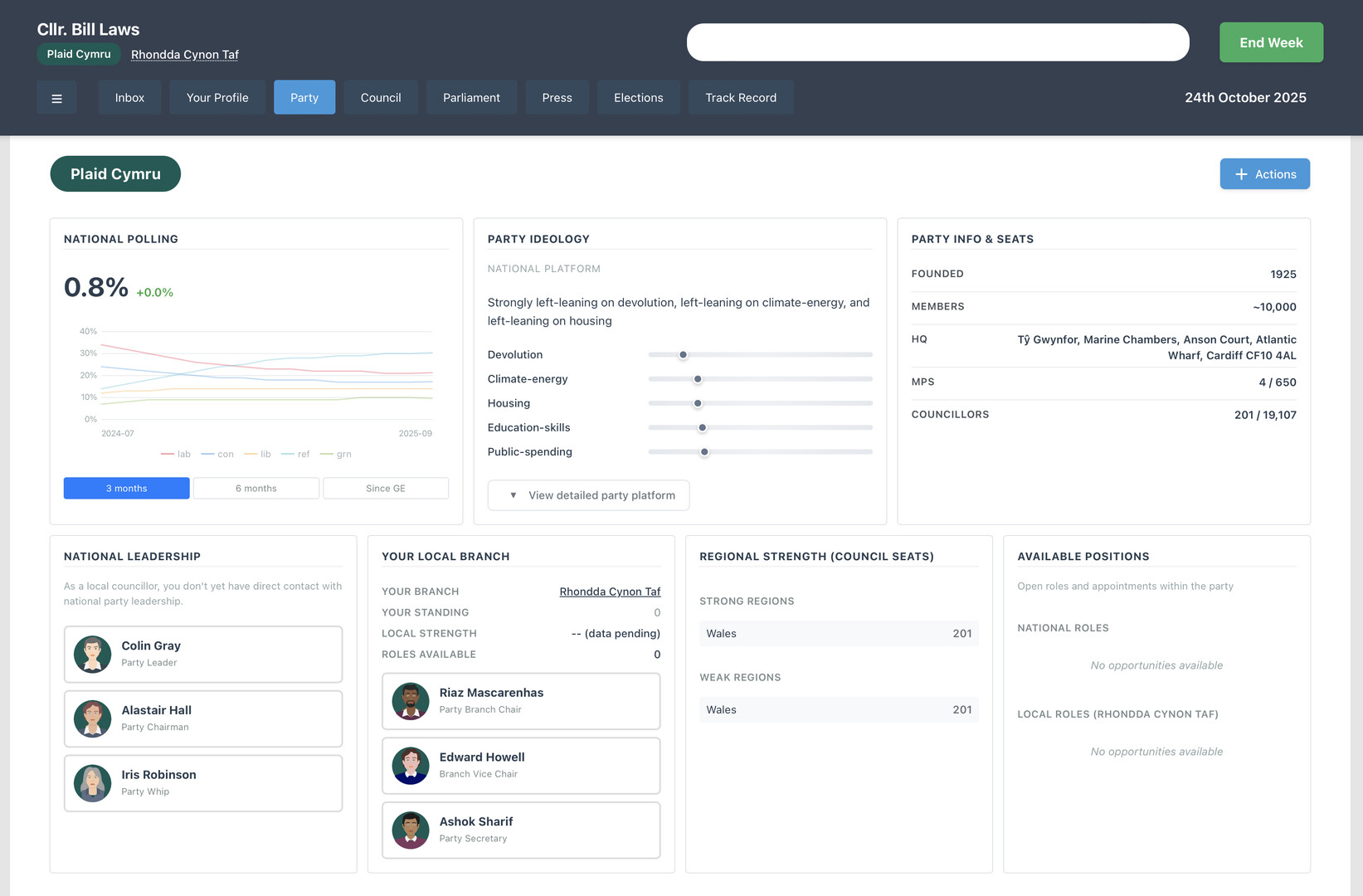Click the Devolution slider handle
1363x896 pixels.
[x=683, y=355]
